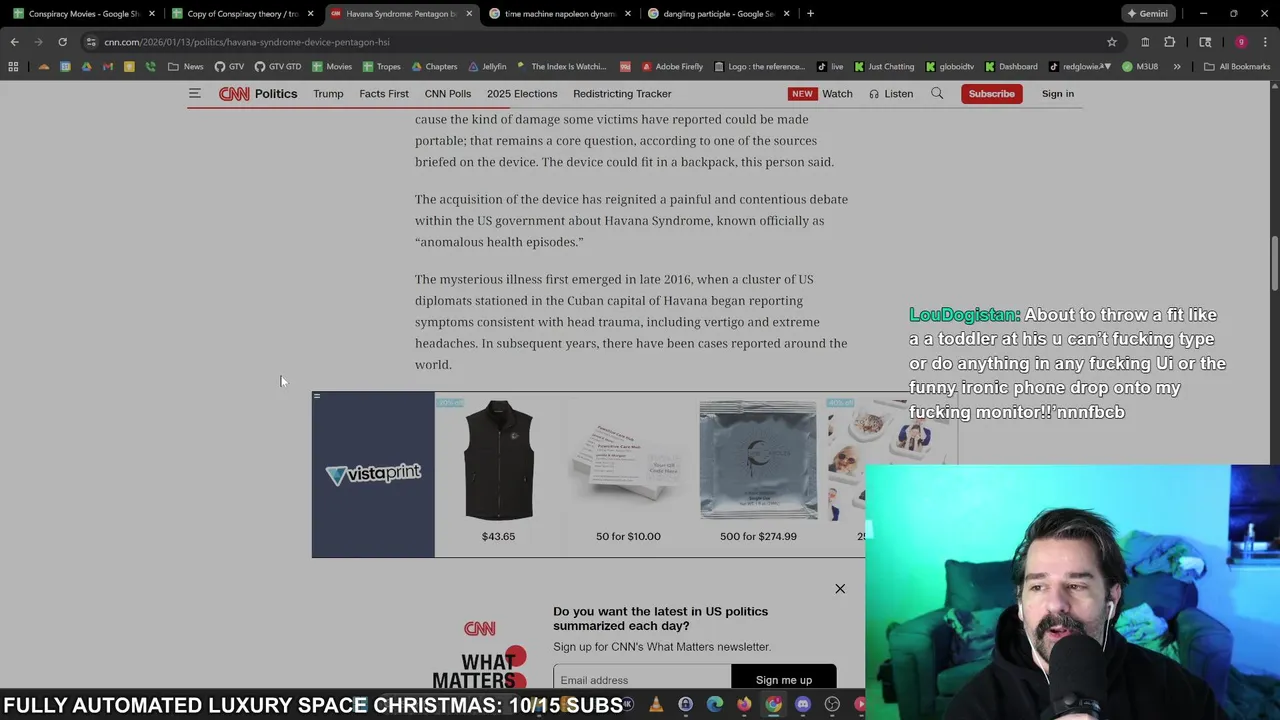This screenshot has width=1280, height=720.
Task: Open the Gemini button in Chrome
Action: pyautogui.click(x=1147, y=14)
